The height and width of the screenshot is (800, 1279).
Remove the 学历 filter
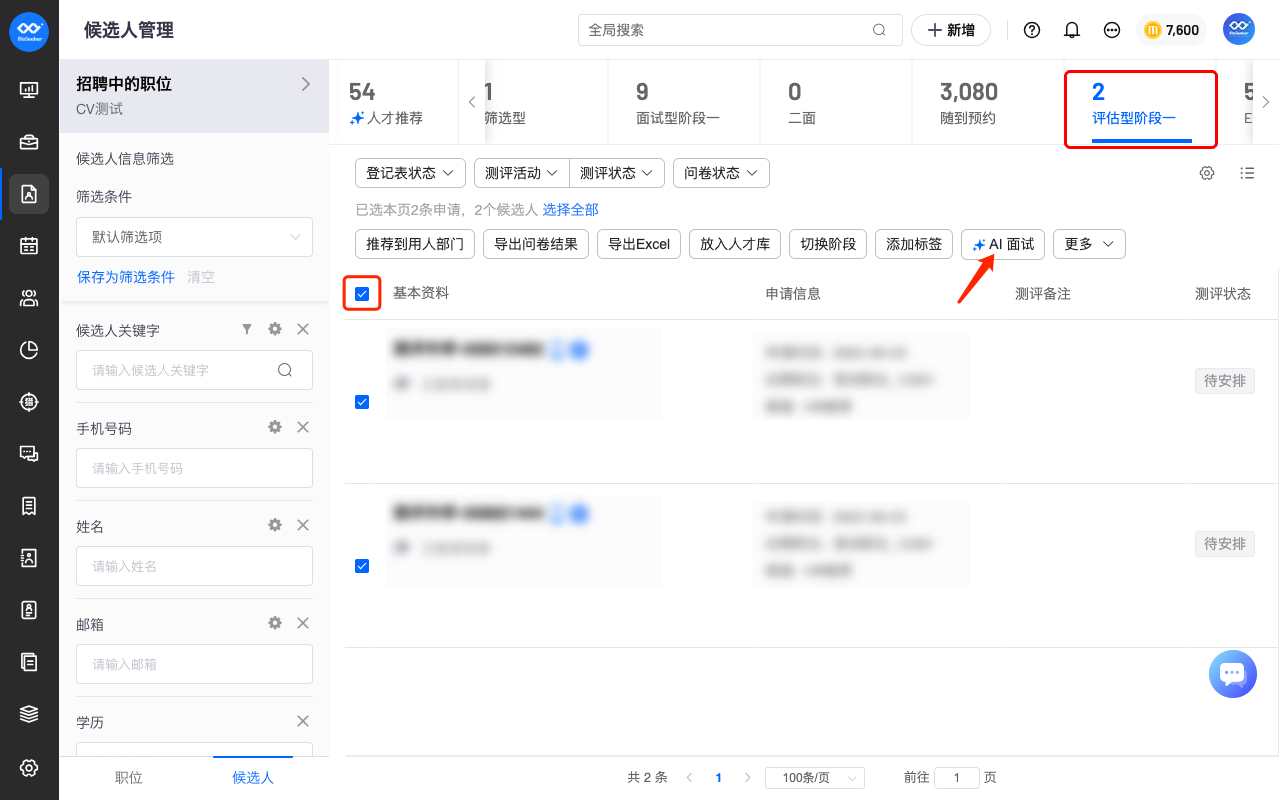tap(303, 721)
